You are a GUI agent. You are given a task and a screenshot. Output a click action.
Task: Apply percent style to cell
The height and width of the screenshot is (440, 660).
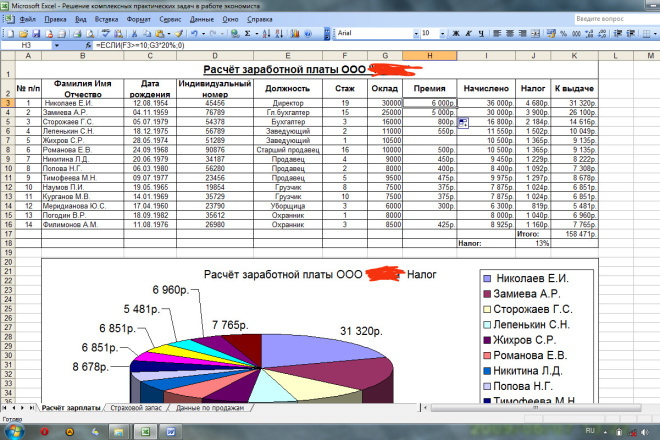[564, 33]
